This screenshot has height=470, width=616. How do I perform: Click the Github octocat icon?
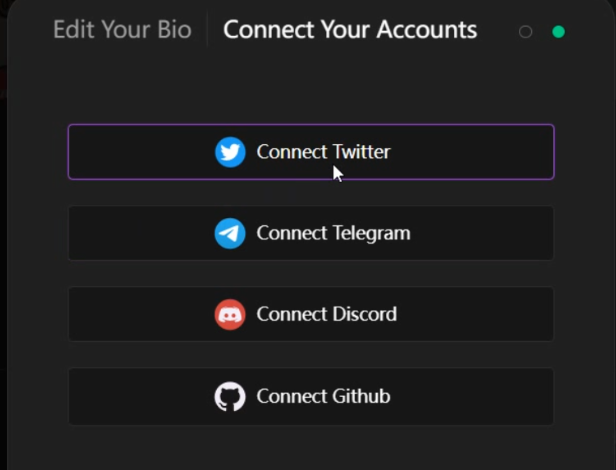[230, 397]
